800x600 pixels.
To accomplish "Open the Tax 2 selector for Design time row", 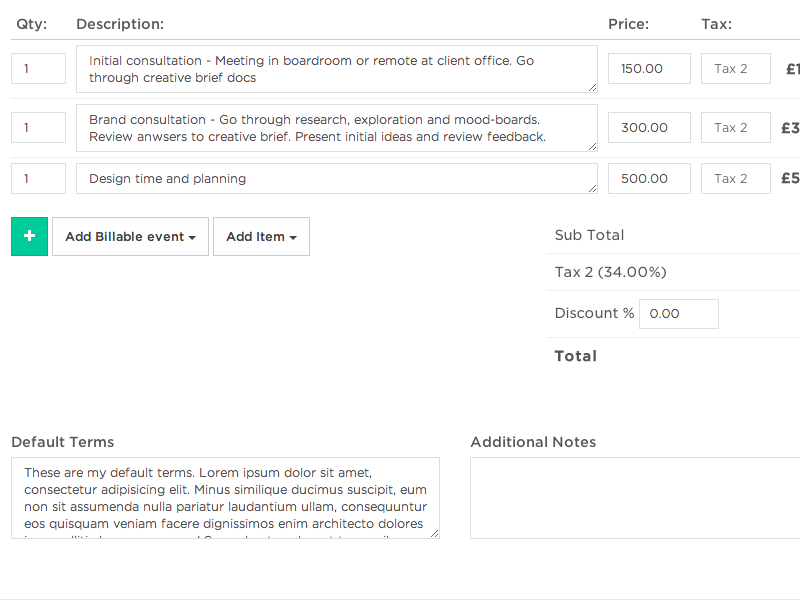I will point(735,178).
